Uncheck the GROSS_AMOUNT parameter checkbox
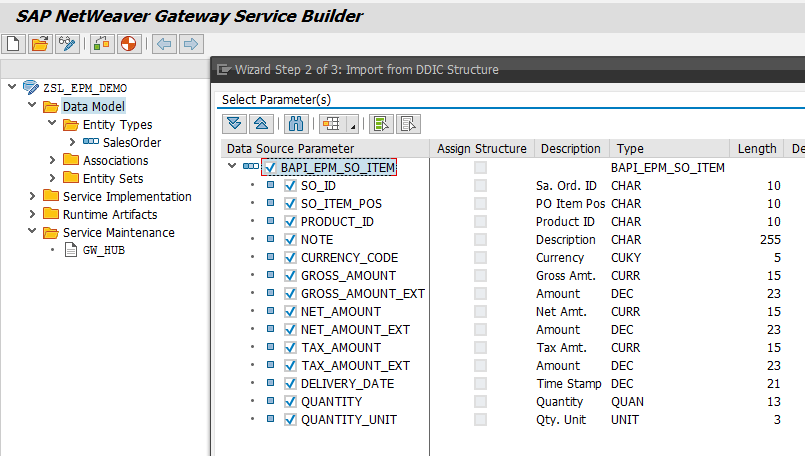This screenshot has width=805, height=456. [290, 275]
